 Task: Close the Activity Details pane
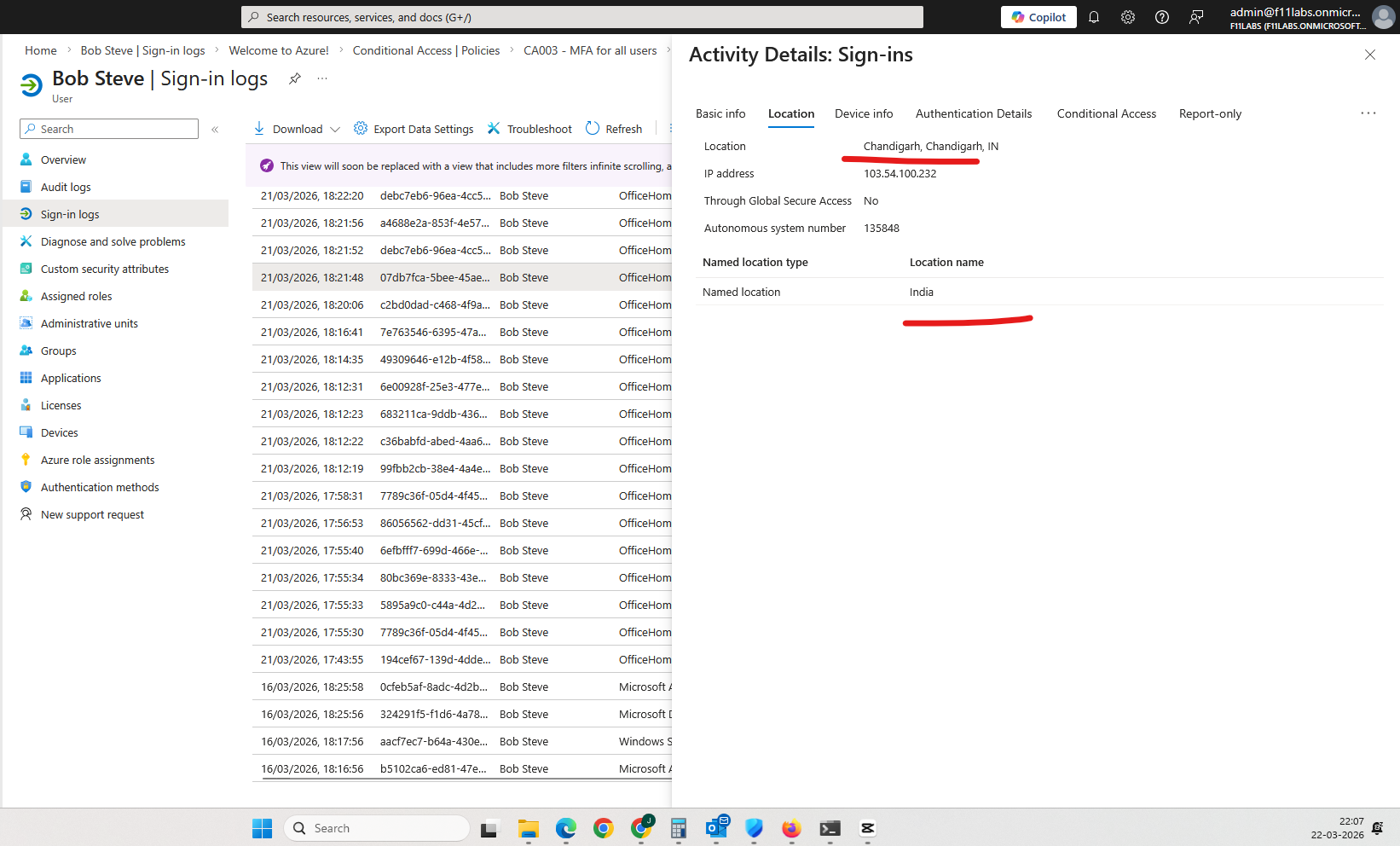pyautogui.click(x=1369, y=55)
